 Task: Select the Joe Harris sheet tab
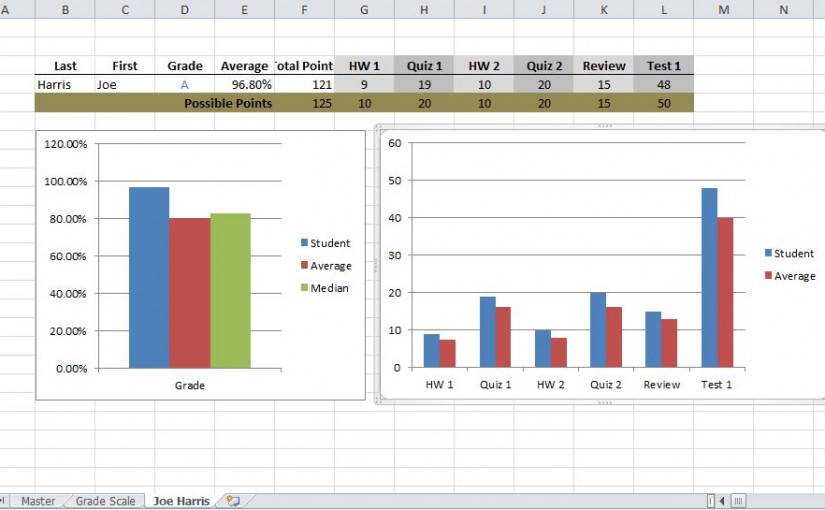pyautogui.click(x=181, y=501)
